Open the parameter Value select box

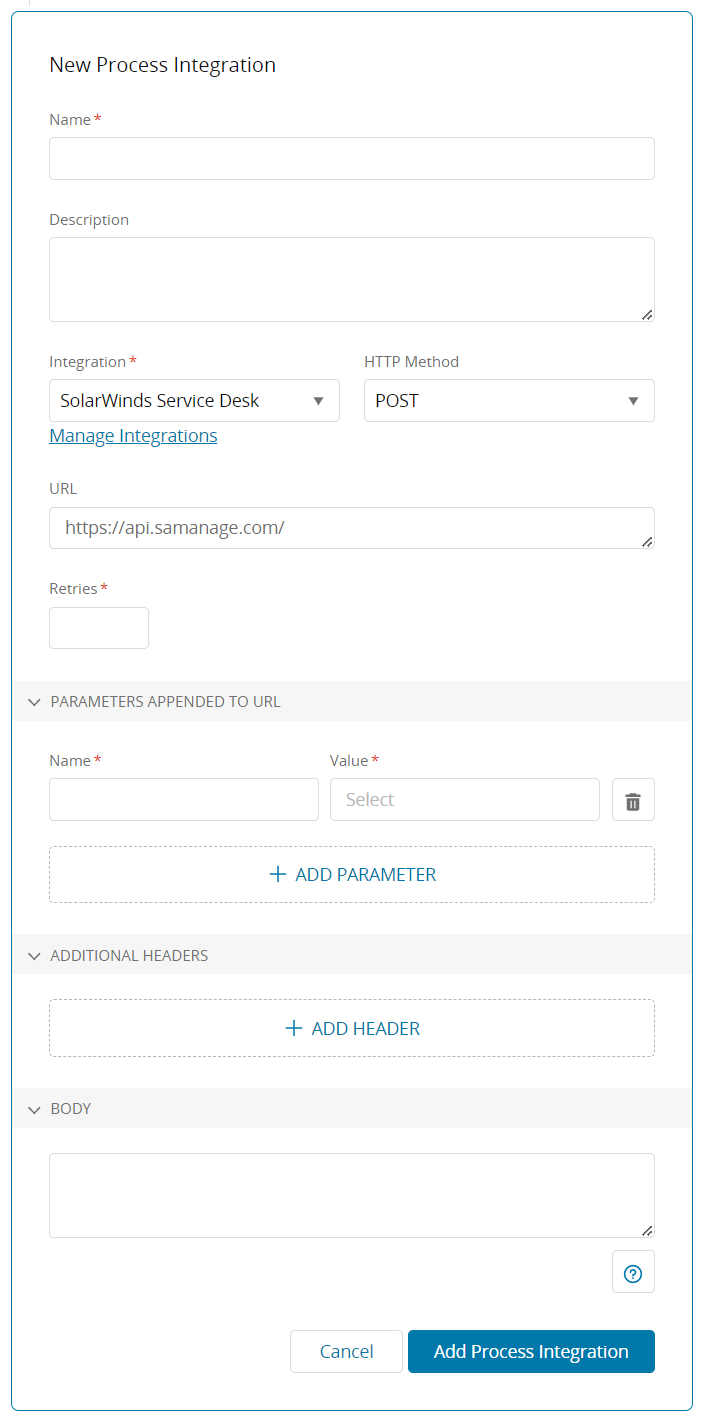point(464,800)
